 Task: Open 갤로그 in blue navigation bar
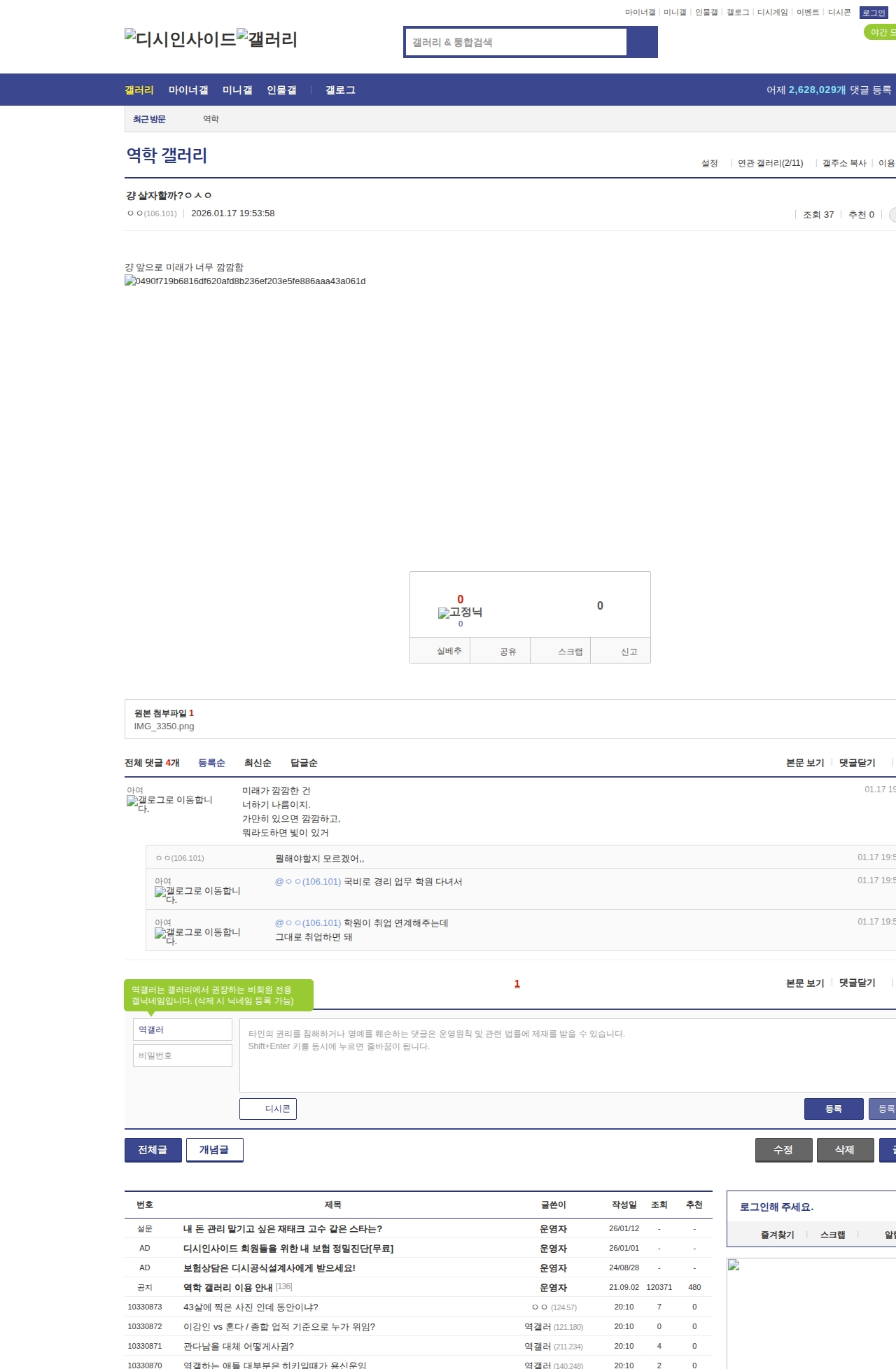tap(340, 90)
